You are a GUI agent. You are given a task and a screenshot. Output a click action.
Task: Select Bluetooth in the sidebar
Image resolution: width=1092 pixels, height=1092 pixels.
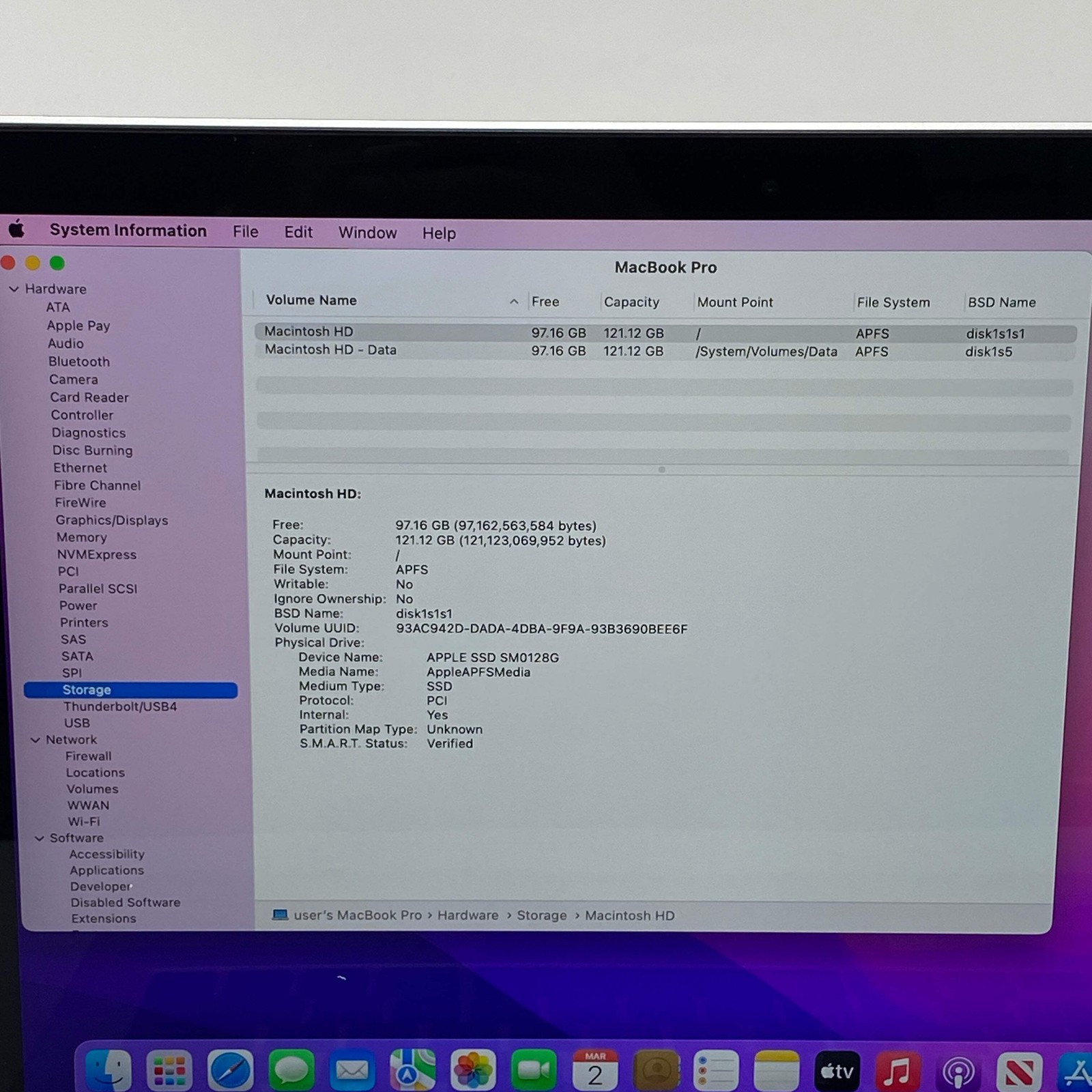79,361
